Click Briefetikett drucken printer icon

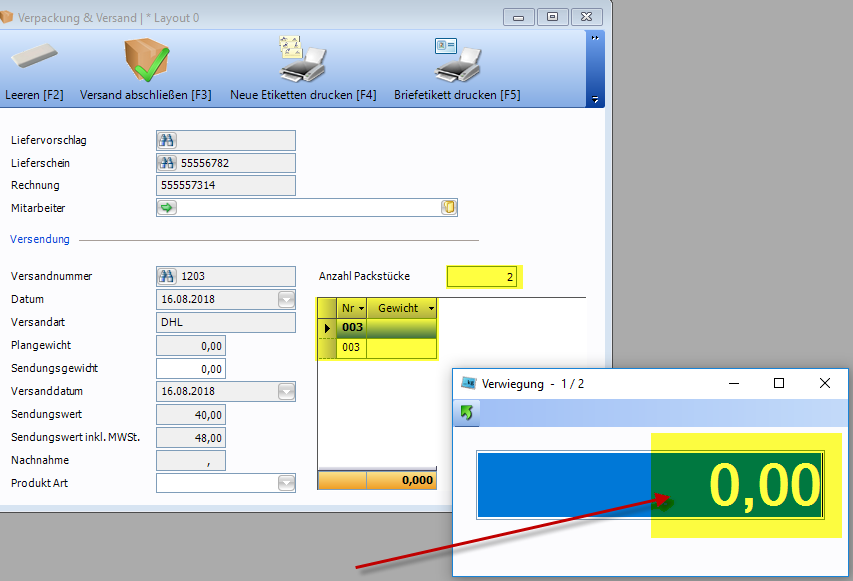pos(457,60)
